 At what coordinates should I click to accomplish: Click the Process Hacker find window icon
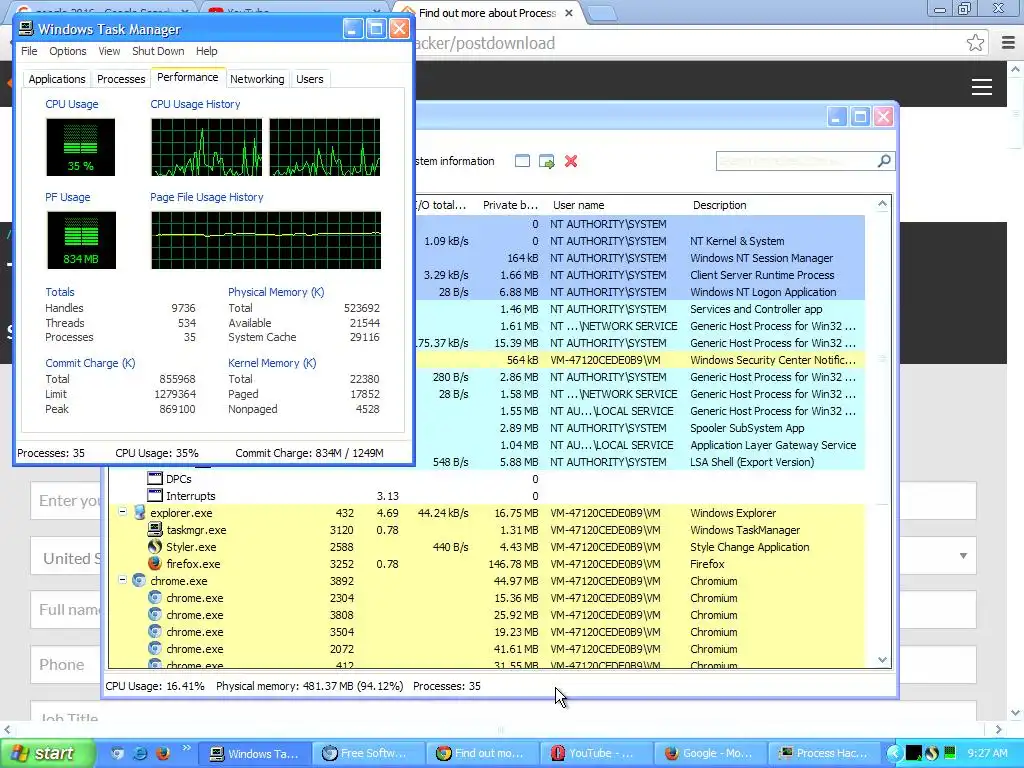pyautogui.click(x=547, y=161)
